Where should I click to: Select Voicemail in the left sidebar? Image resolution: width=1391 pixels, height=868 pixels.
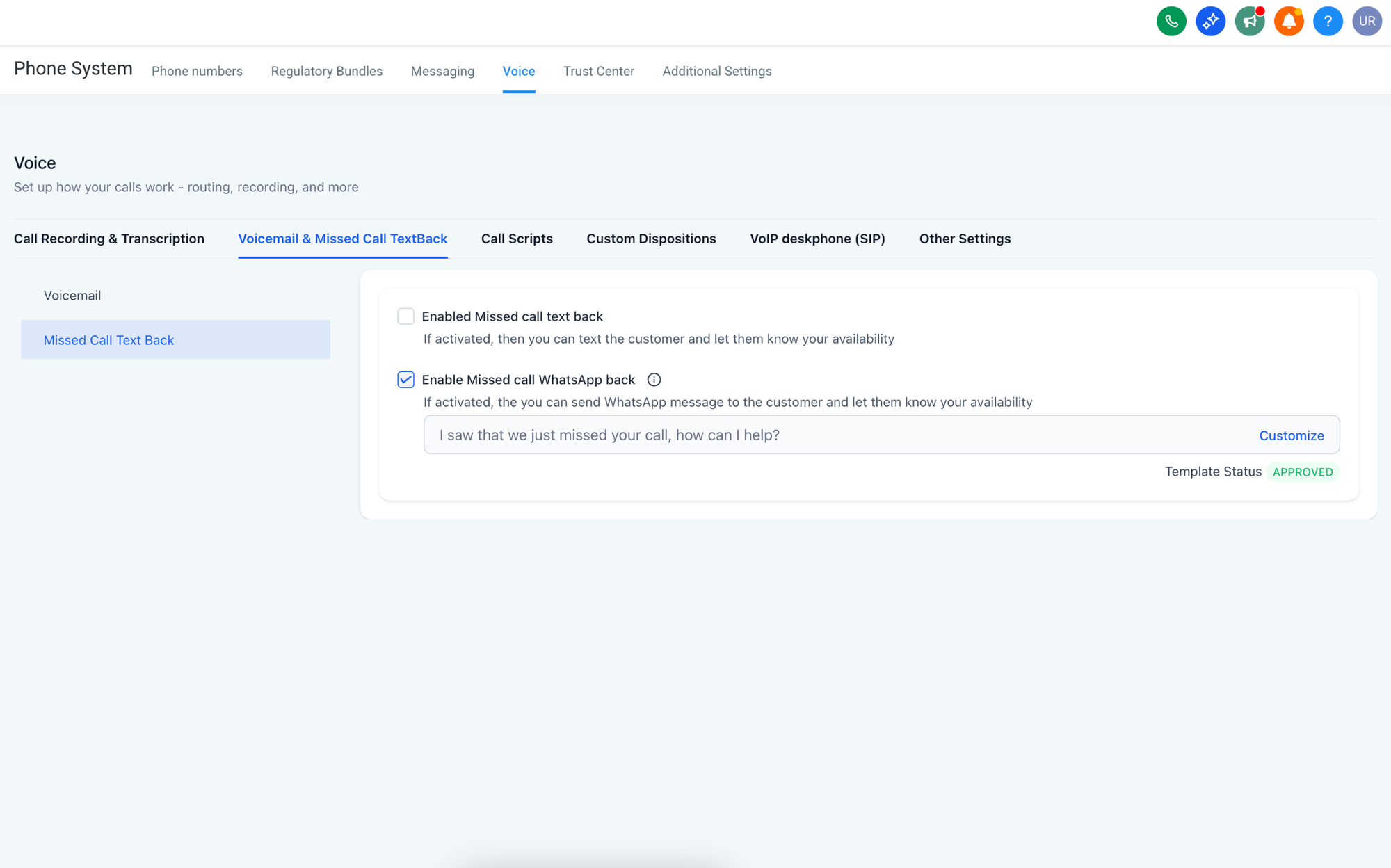(72, 296)
